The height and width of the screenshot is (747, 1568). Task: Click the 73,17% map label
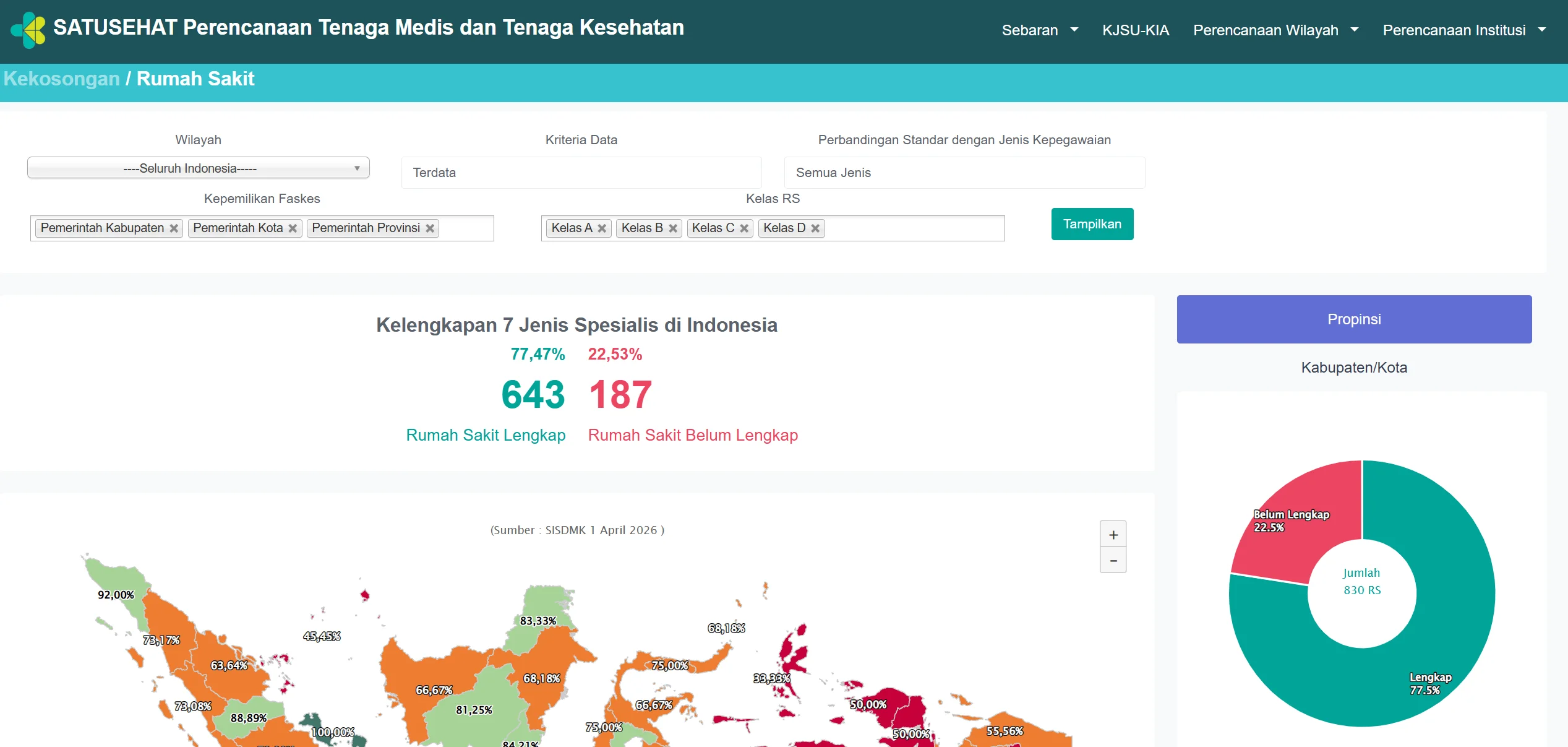pyautogui.click(x=161, y=640)
